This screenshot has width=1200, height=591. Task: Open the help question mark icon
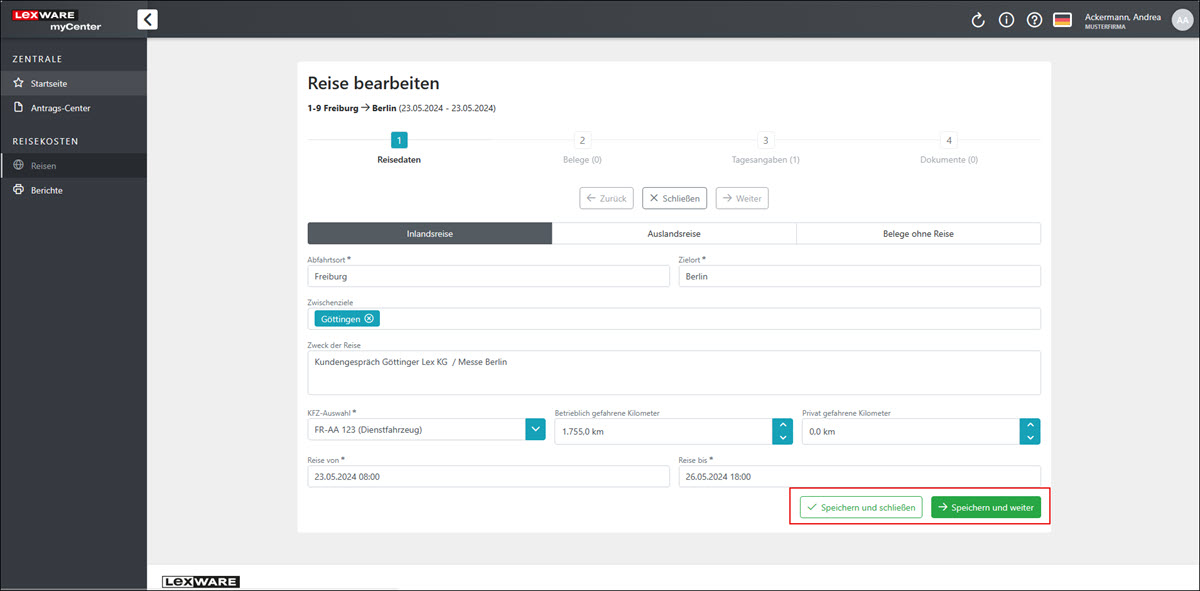pos(1034,20)
